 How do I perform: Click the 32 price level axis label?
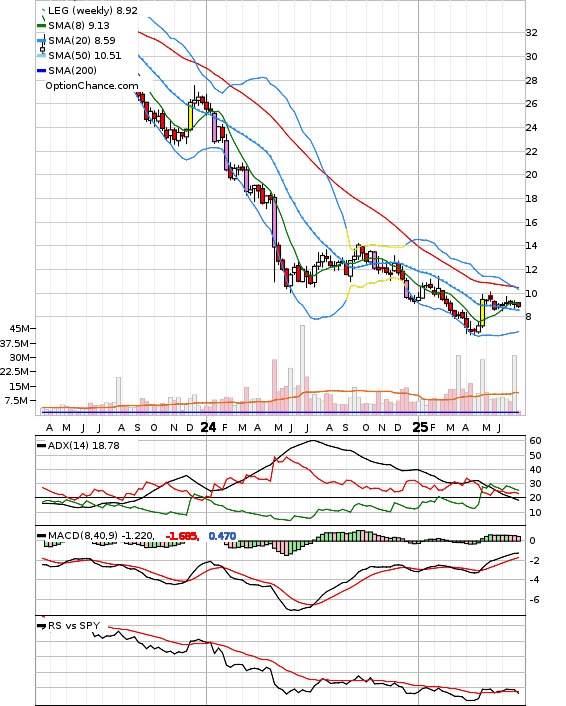tap(531, 32)
